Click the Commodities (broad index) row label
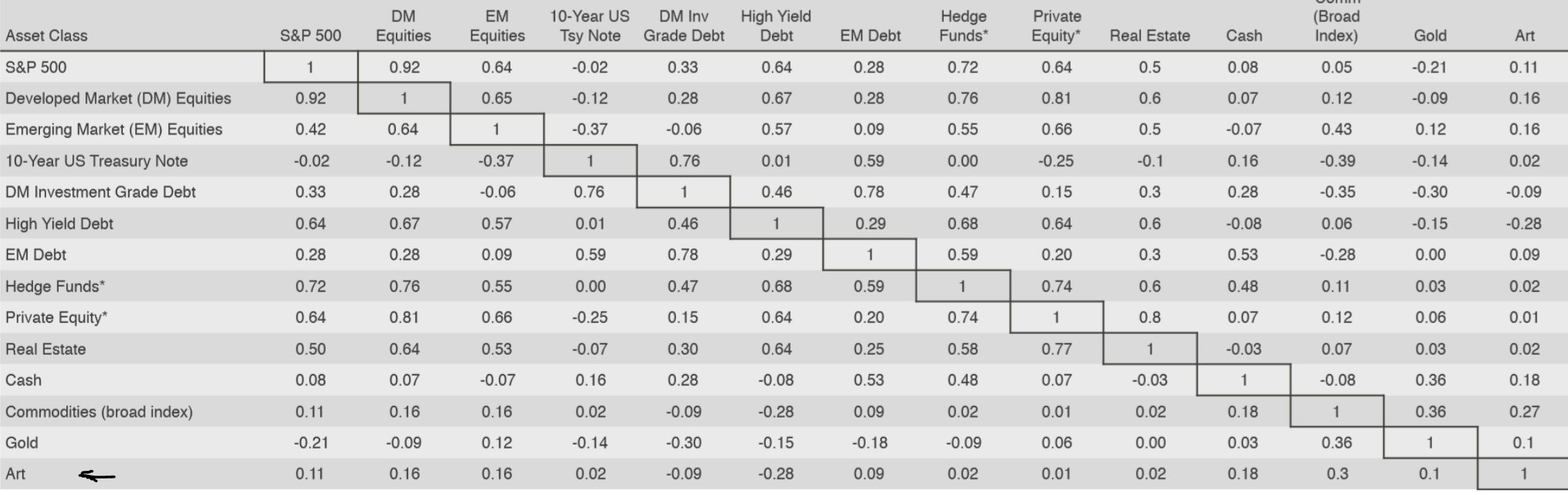The image size is (1568, 495). 99,412
